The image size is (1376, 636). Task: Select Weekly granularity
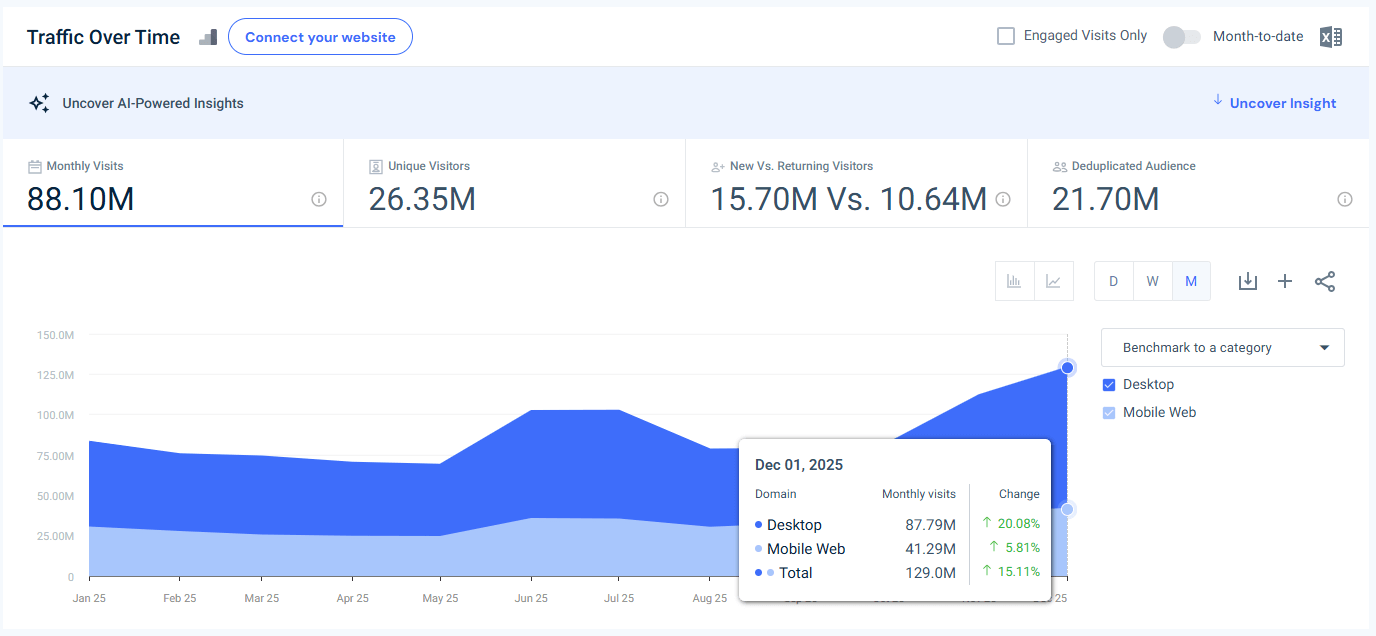[x=1152, y=281]
